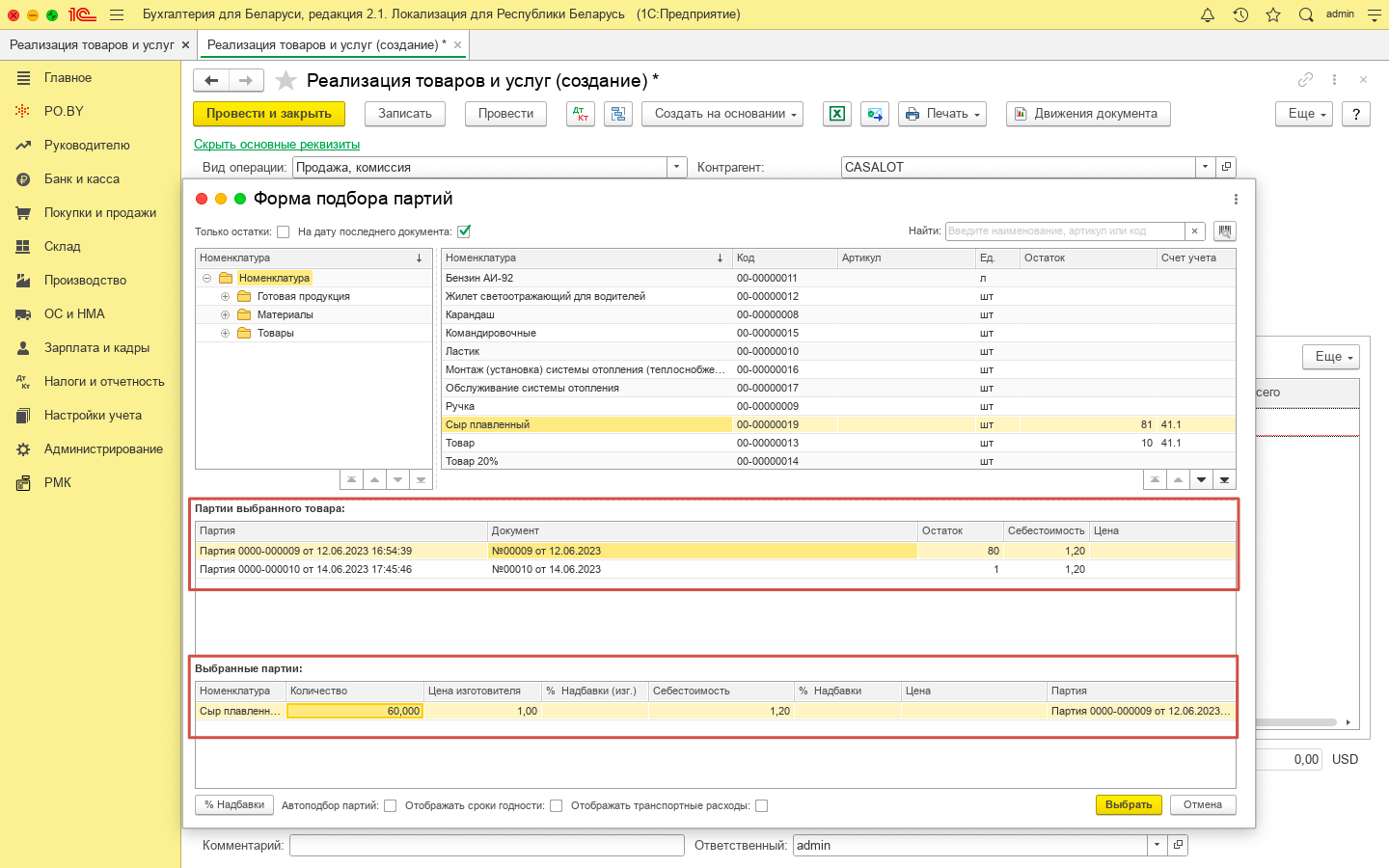Expand the Готовая продукция folder
This screenshot has width=1389, height=868.
225,296
